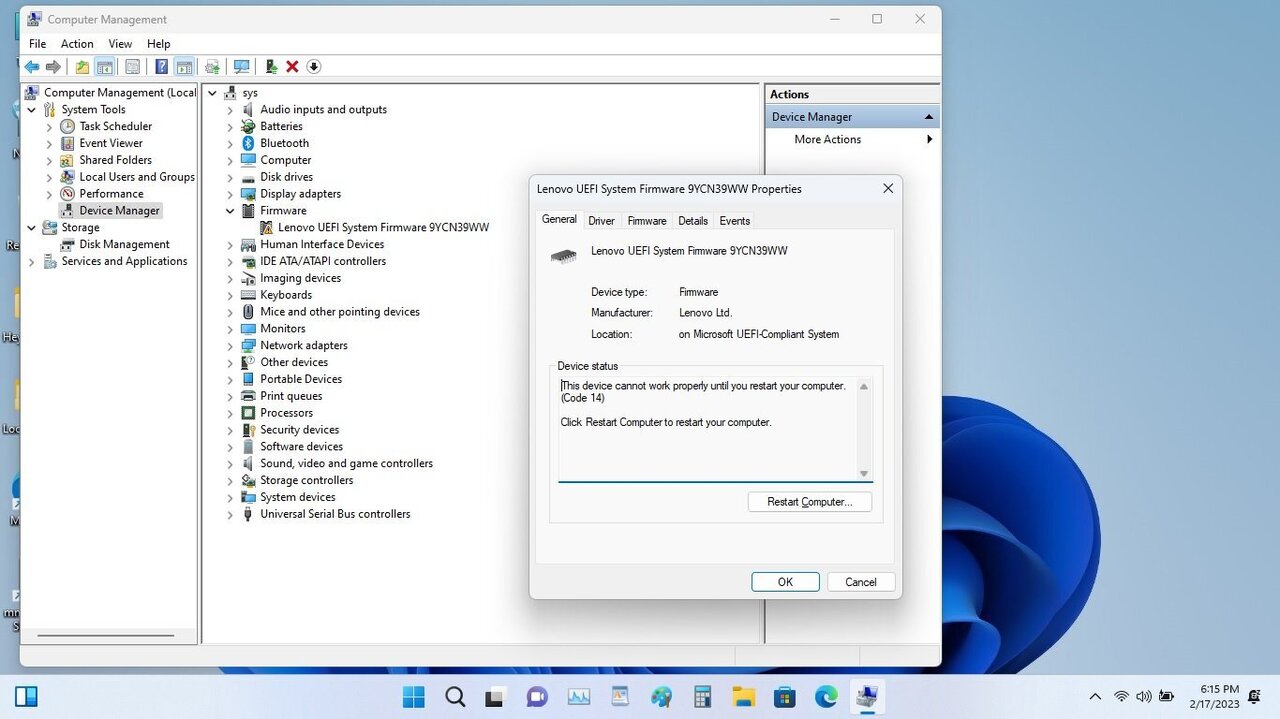Click the Properties toolbar icon
This screenshot has height=719, width=1280.
[x=132, y=66]
